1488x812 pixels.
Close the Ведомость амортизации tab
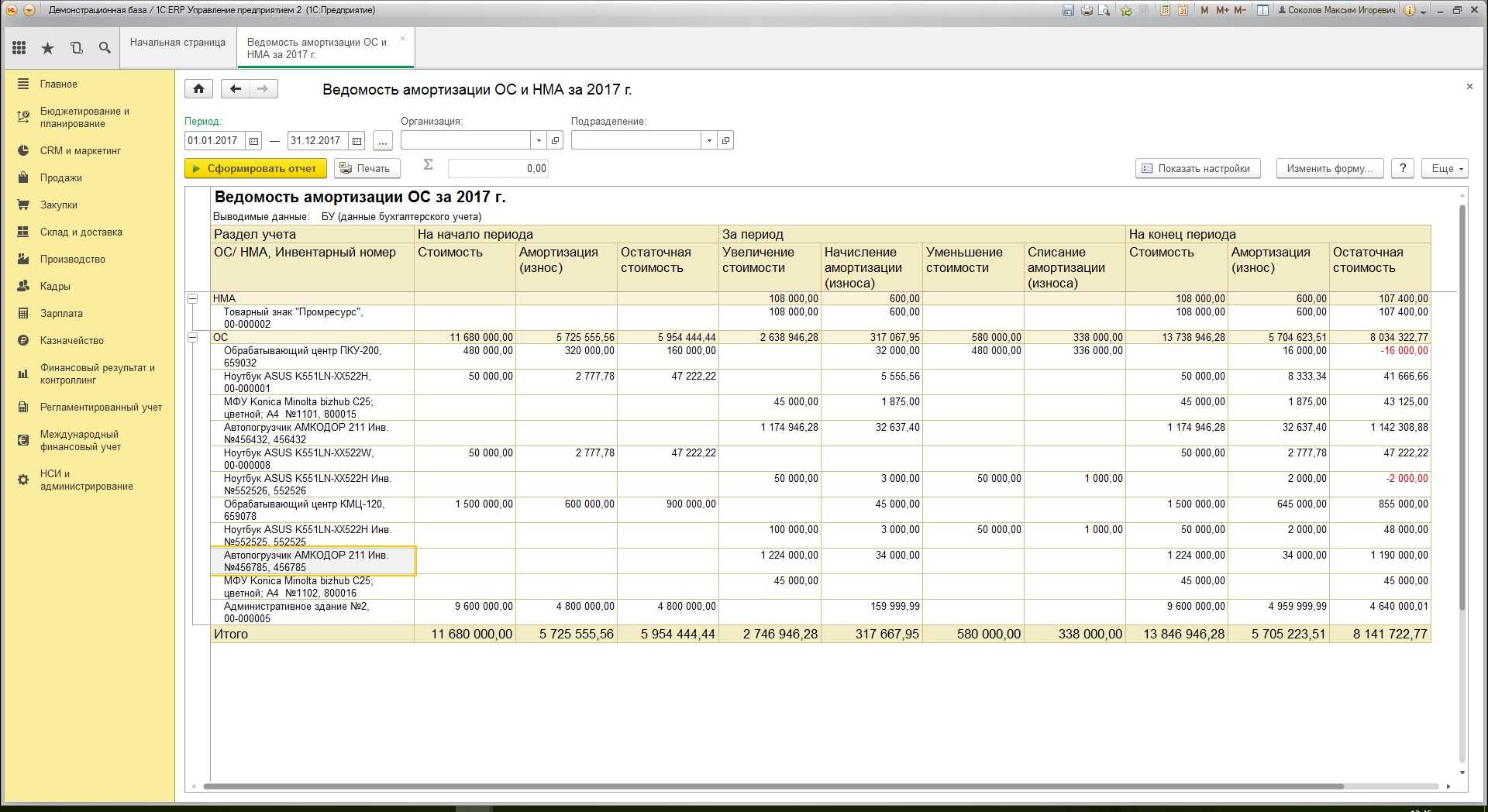[402, 39]
